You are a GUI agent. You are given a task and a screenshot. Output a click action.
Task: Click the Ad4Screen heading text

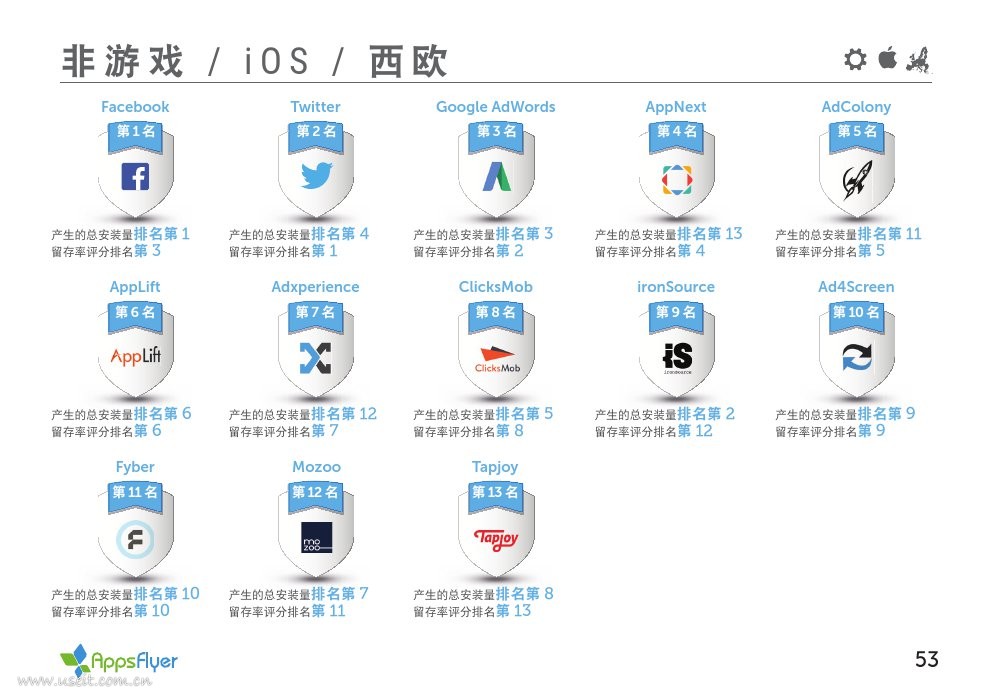coord(857,287)
